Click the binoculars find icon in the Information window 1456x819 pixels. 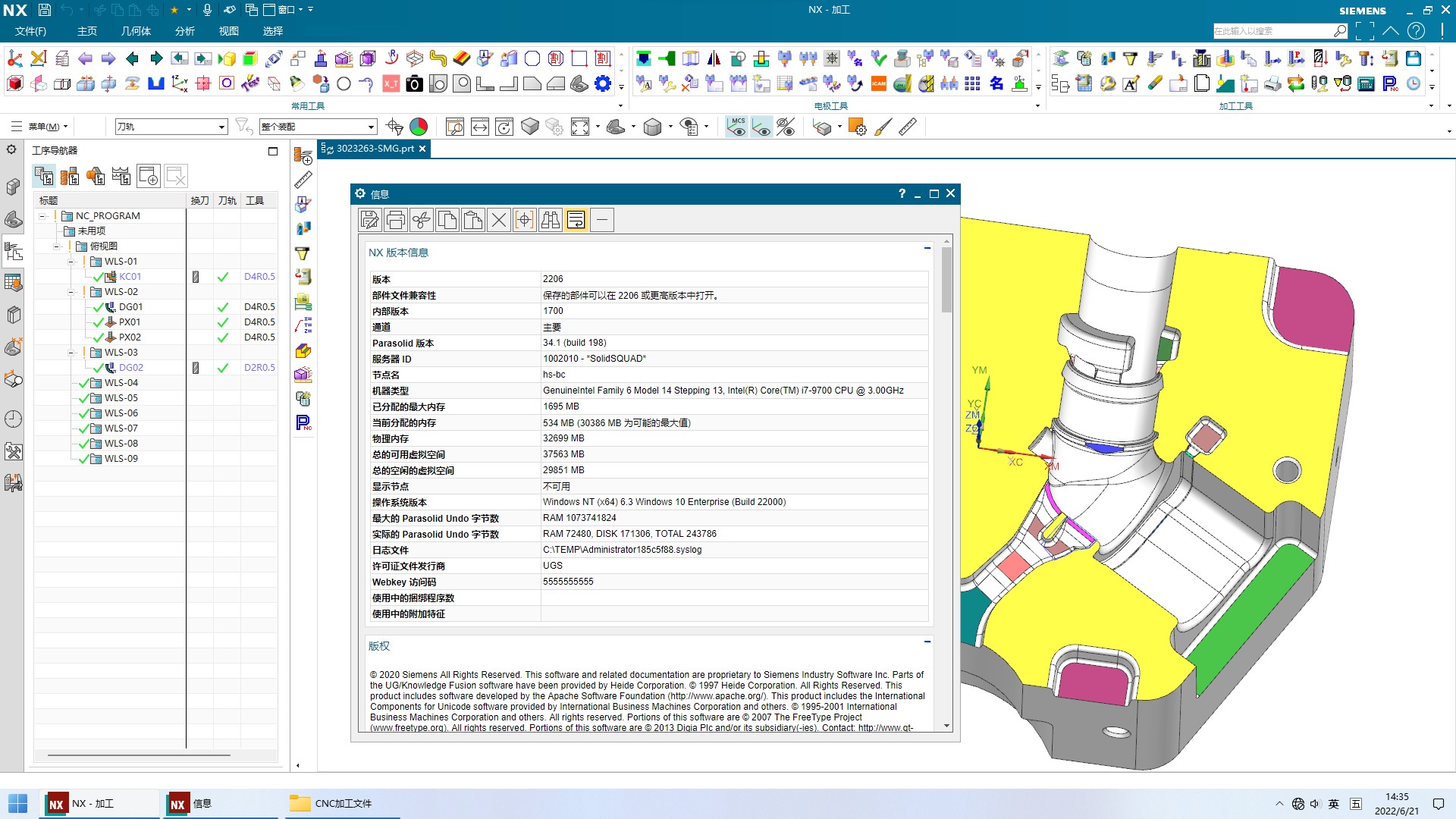click(551, 220)
